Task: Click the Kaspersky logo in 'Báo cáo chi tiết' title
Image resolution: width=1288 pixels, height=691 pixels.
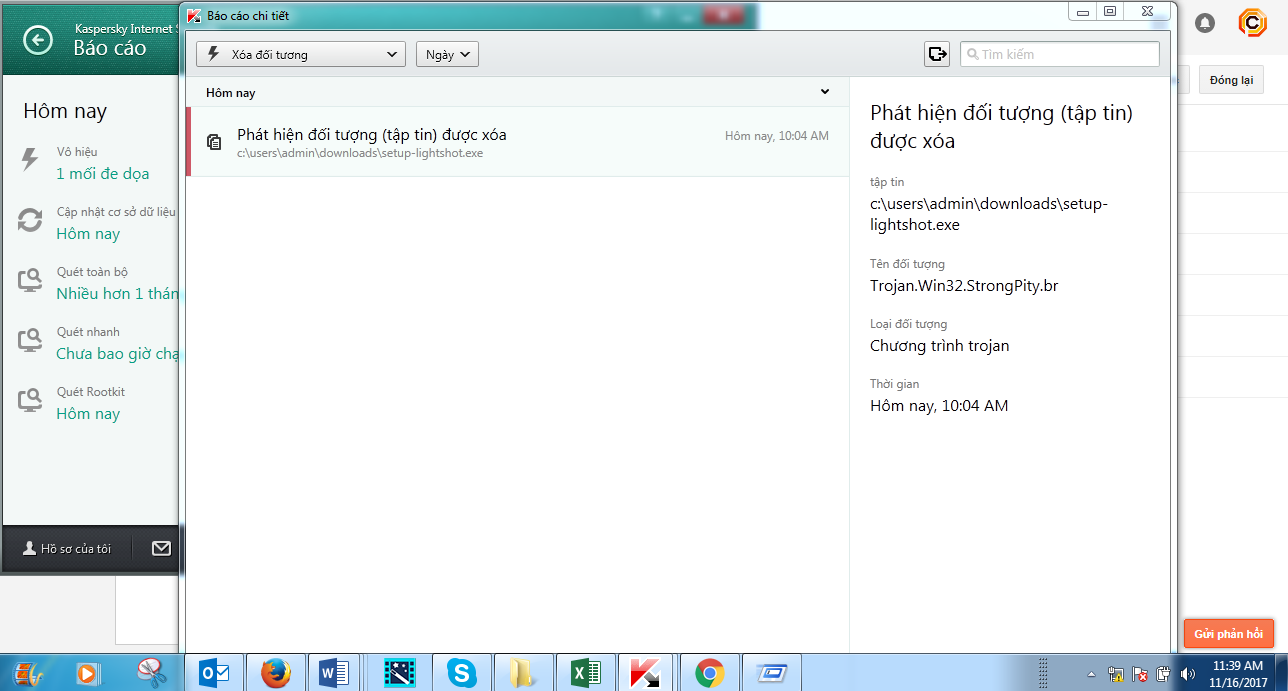Action: tap(195, 16)
